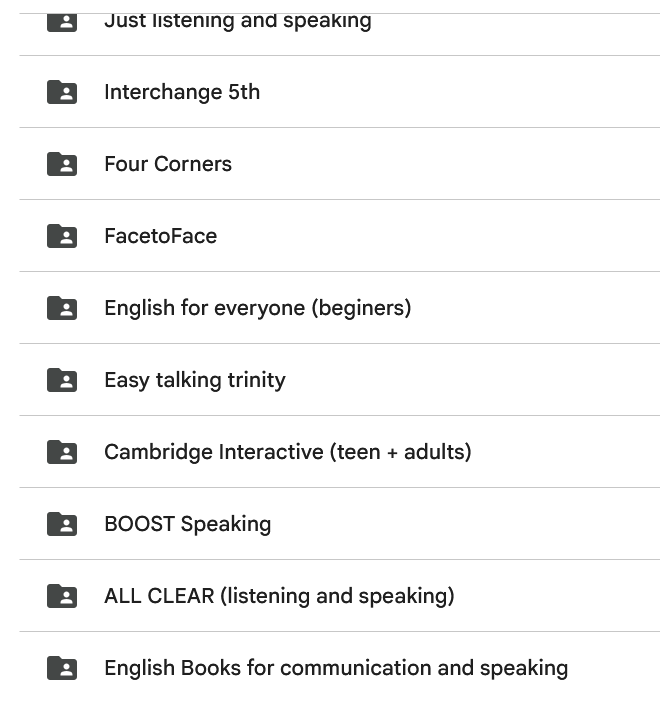The height and width of the screenshot is (703, 660).
Task: Click the Easy talking trinity folder icon
Action: click(x=62, y=380)
